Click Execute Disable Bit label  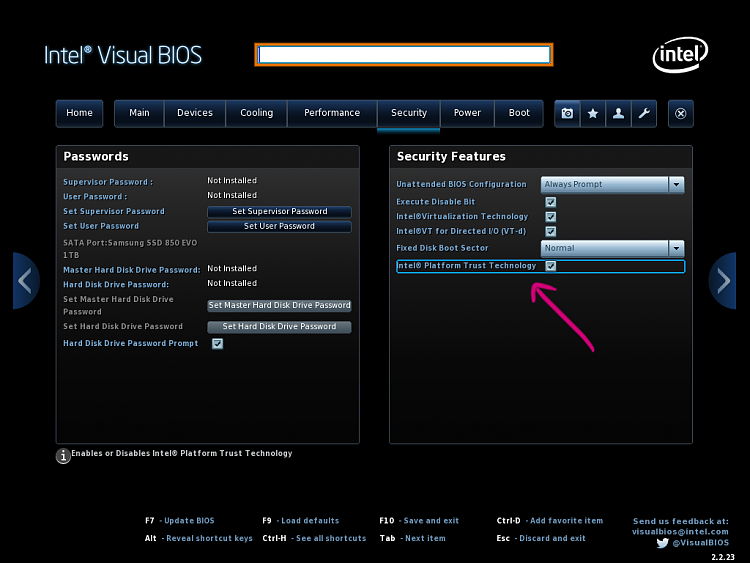[x=436, y=202]
